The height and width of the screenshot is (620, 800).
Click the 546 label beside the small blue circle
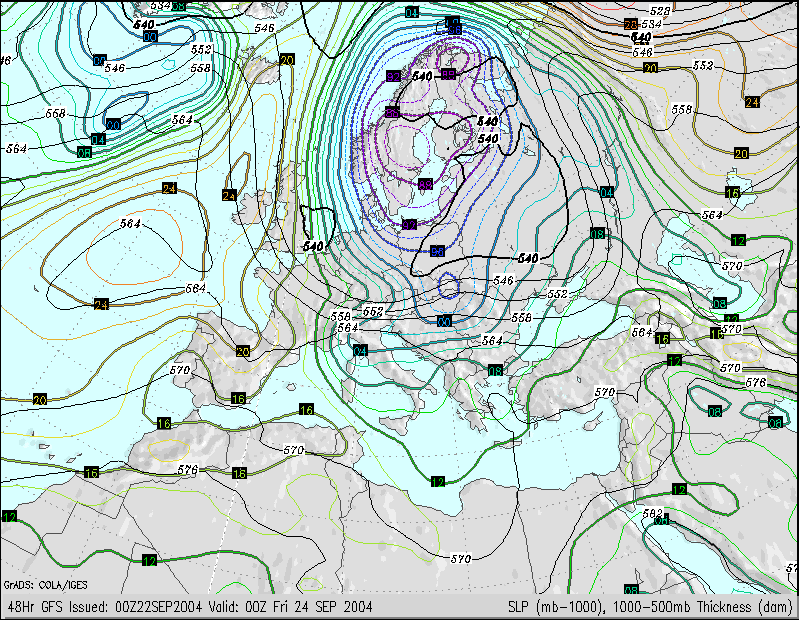[x=503, y=281]
